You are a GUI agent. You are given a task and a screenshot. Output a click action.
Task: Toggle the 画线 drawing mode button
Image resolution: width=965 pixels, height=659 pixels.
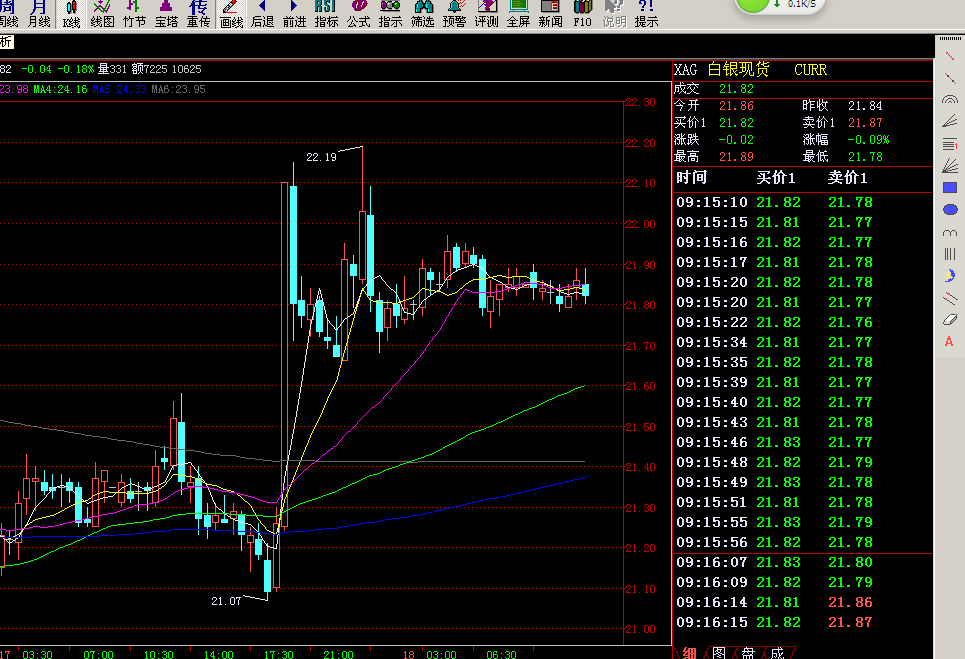pos(231,13)
